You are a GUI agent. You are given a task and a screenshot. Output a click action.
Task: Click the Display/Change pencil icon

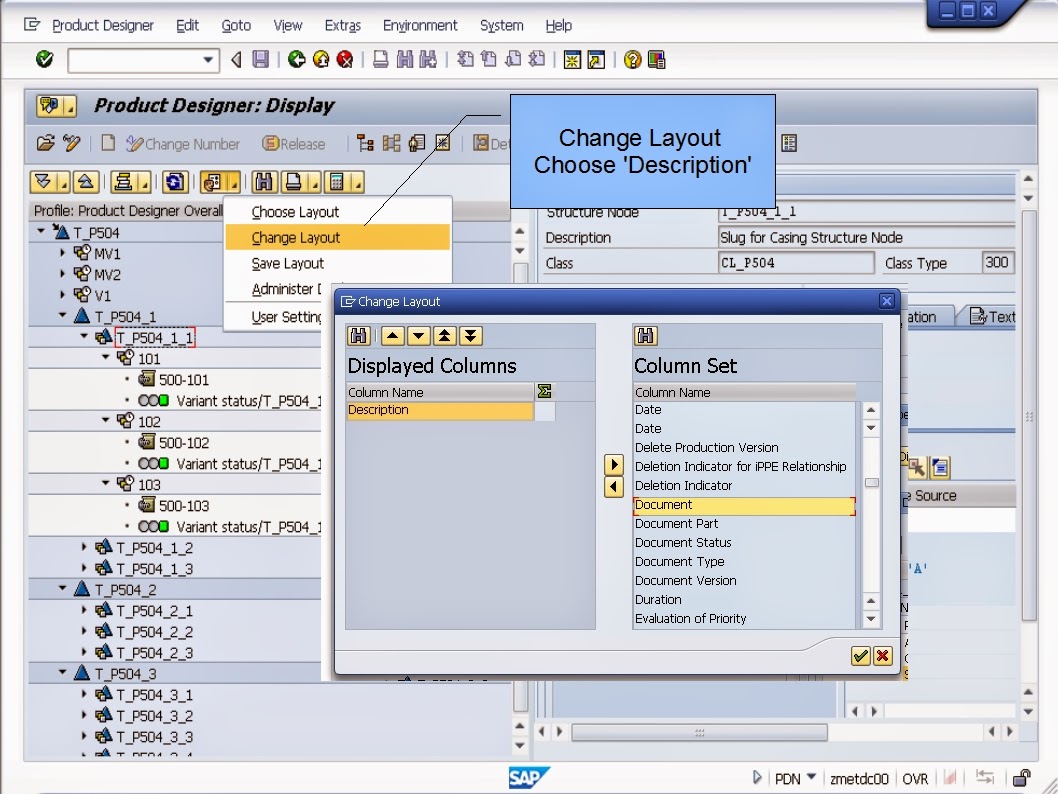point(72,143)
